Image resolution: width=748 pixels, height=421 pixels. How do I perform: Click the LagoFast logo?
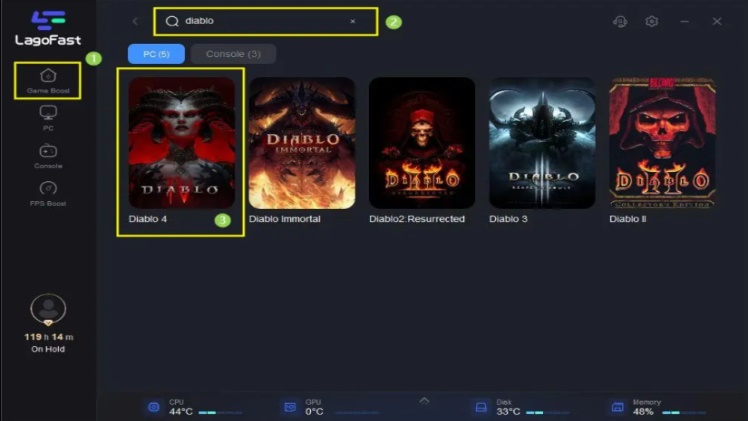click(x=48, y=28)
